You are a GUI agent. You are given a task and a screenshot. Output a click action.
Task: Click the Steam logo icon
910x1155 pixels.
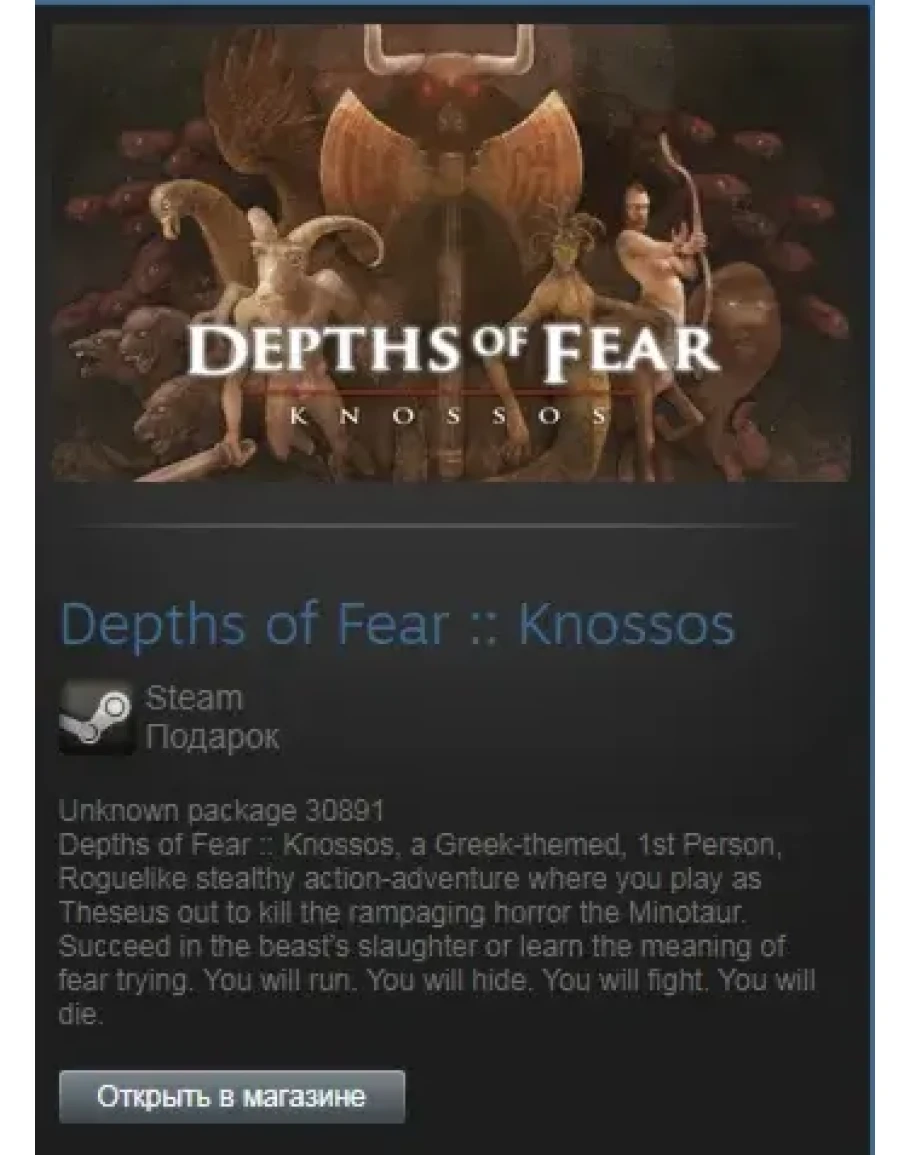click(x=97, y=717)
